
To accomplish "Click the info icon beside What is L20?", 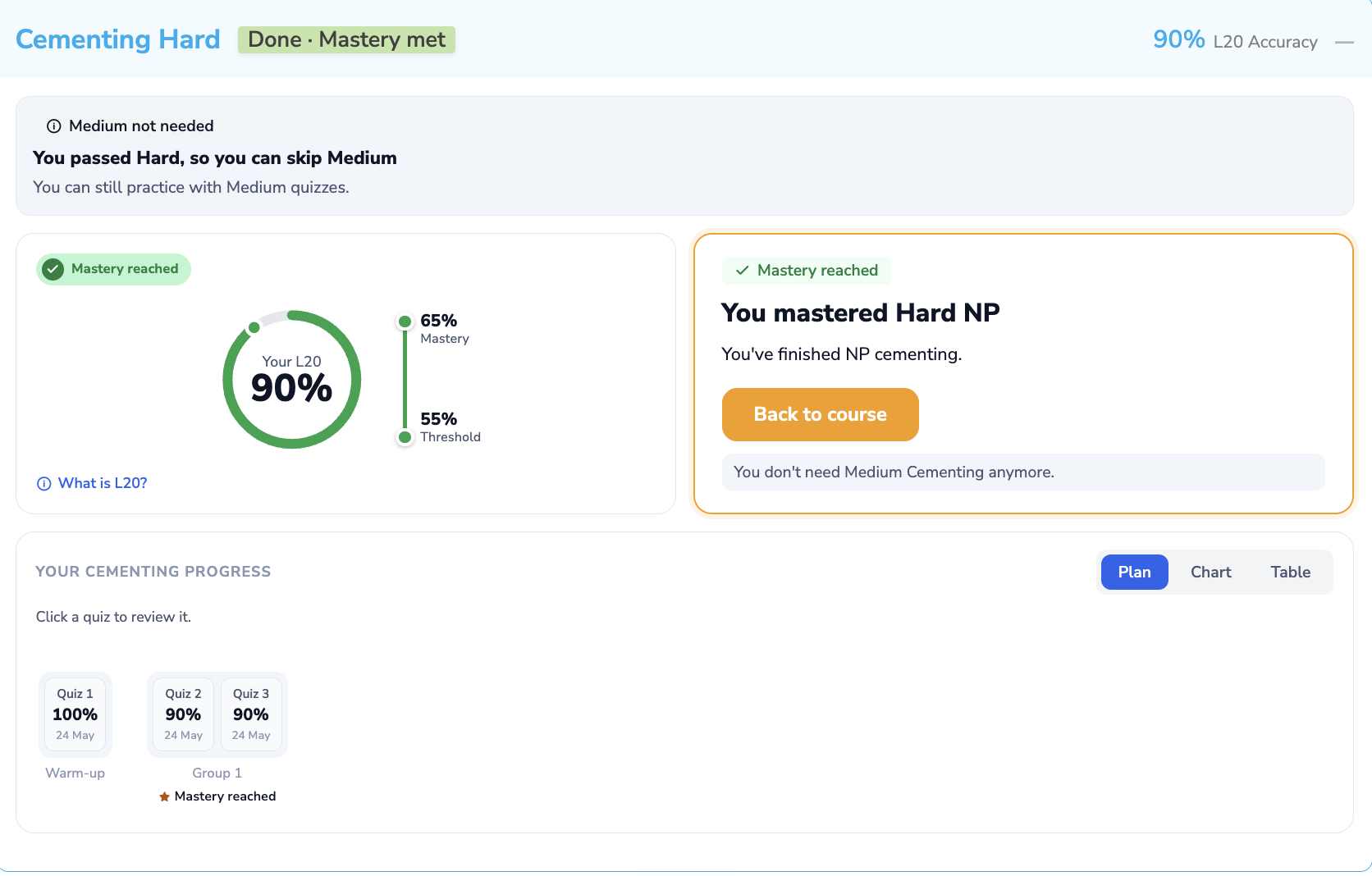I will pos(44,484).
